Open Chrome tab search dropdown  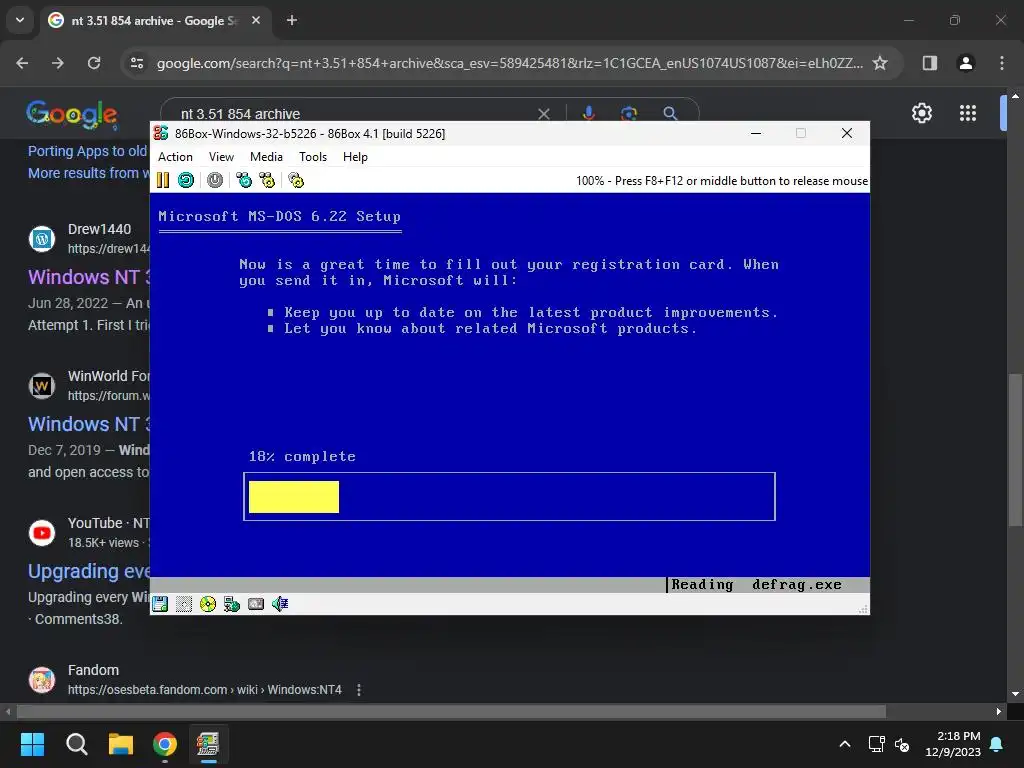(20, 20)
